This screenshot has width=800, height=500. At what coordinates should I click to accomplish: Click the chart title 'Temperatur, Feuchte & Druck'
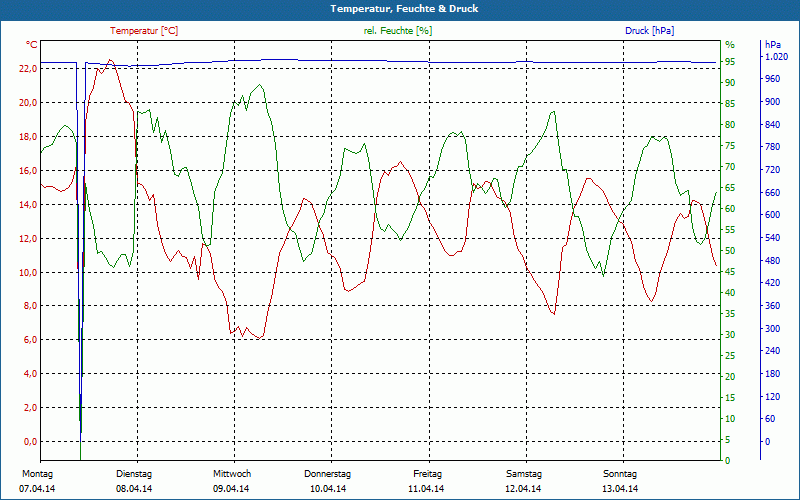(x=399, y=8)
